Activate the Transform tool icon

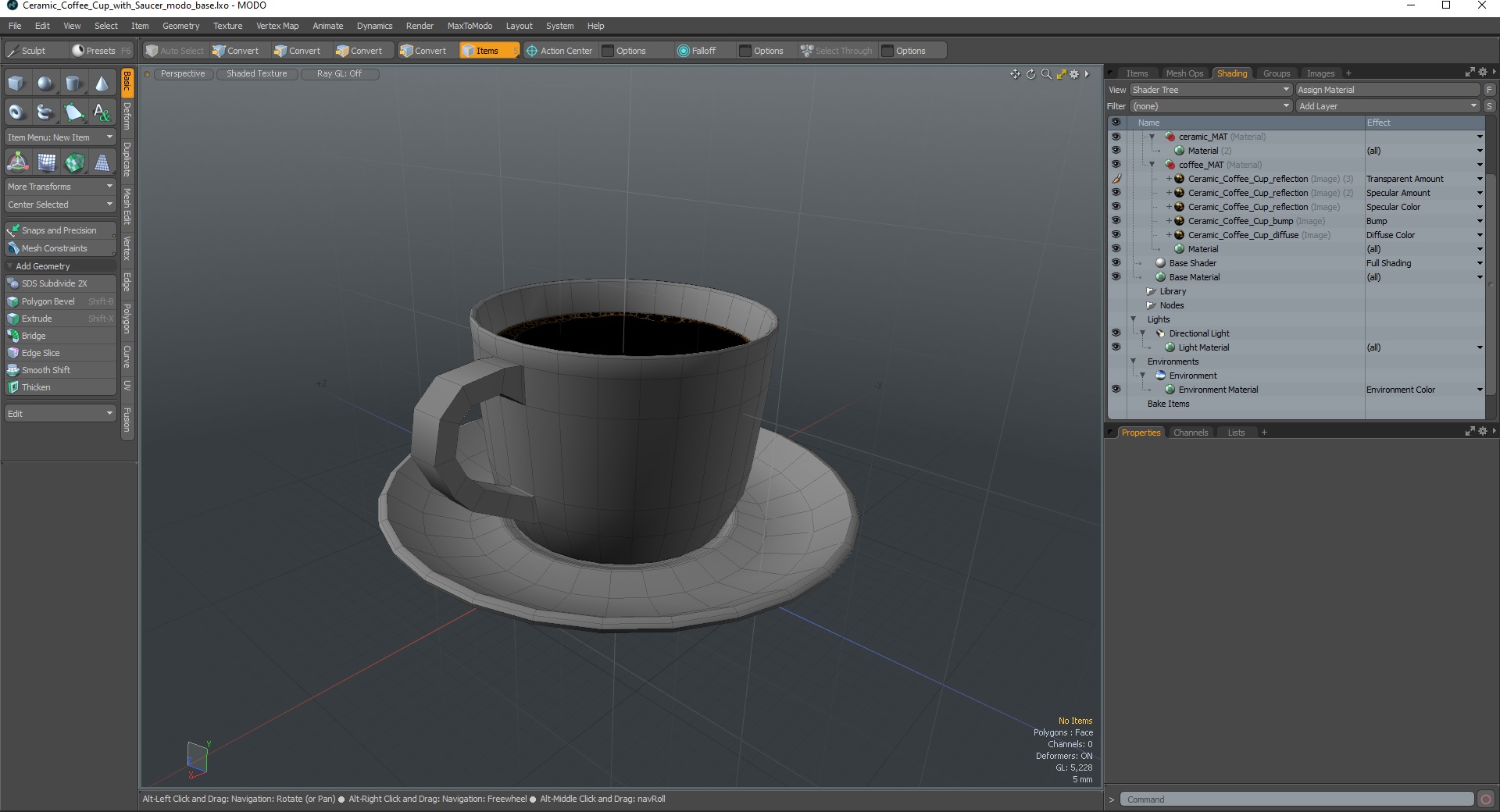pyautogui.click(x=17, y=162)
